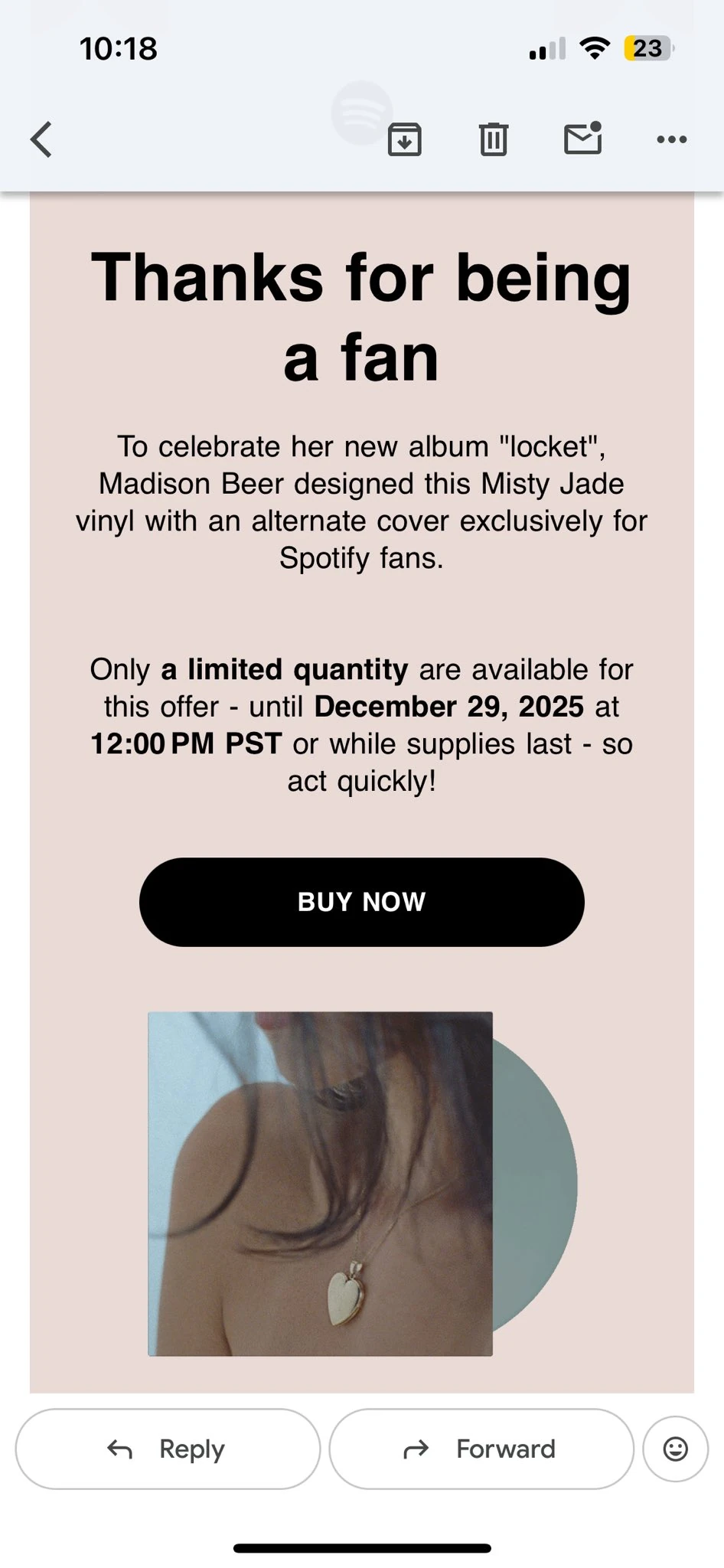This screenshot has height=1568, width=724.
Task: Tap the Wi-Fi status icon
Action: point(594,48)
